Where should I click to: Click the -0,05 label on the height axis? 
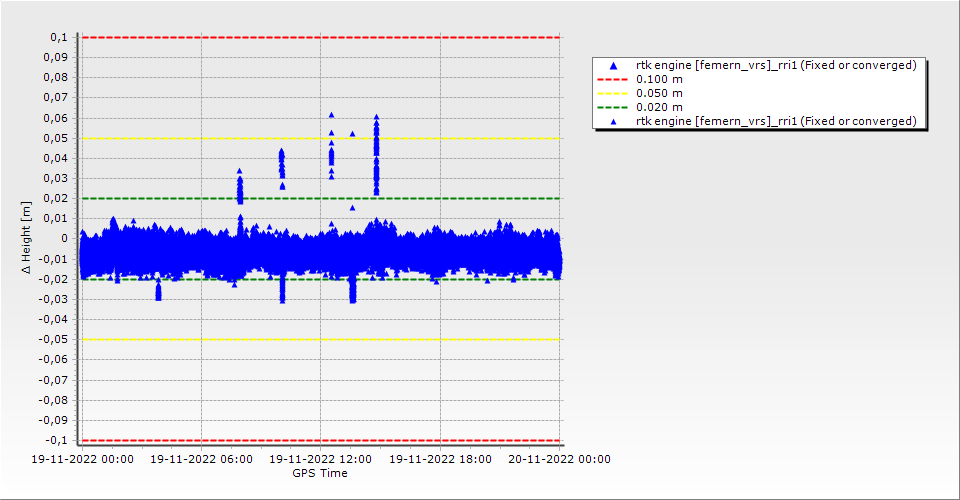pos(52,340)
